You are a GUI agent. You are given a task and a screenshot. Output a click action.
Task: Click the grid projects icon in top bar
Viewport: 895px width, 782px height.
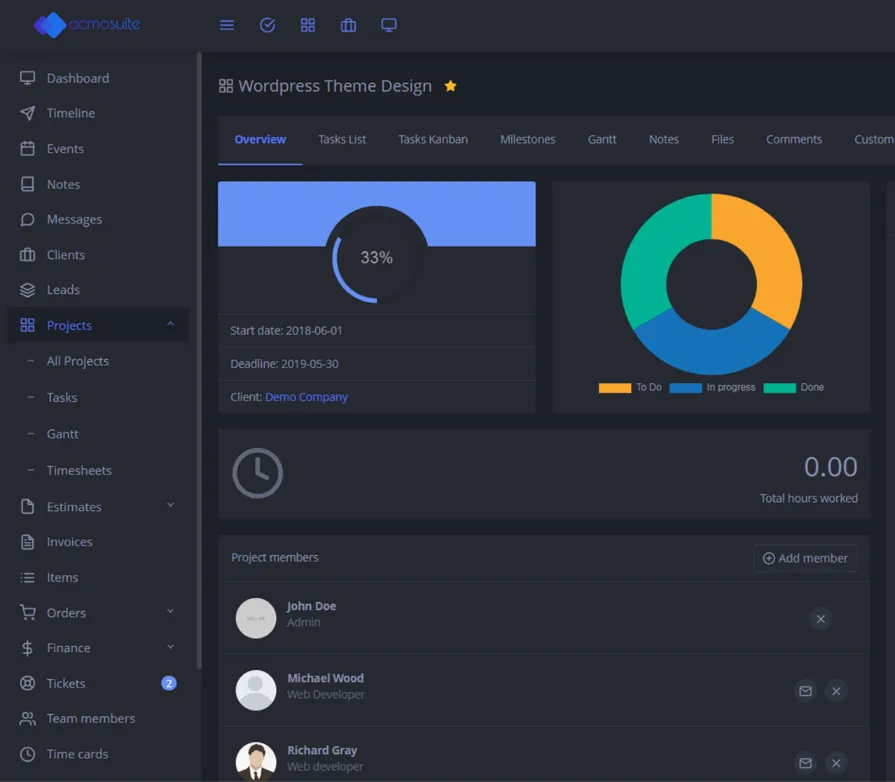pyautogui.click(x=308, y=25)
